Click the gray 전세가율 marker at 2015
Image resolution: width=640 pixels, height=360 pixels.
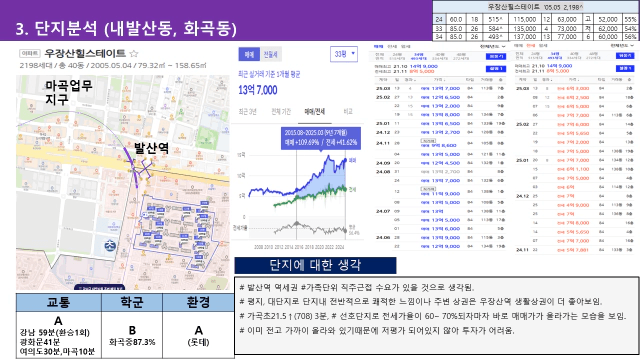297,224
